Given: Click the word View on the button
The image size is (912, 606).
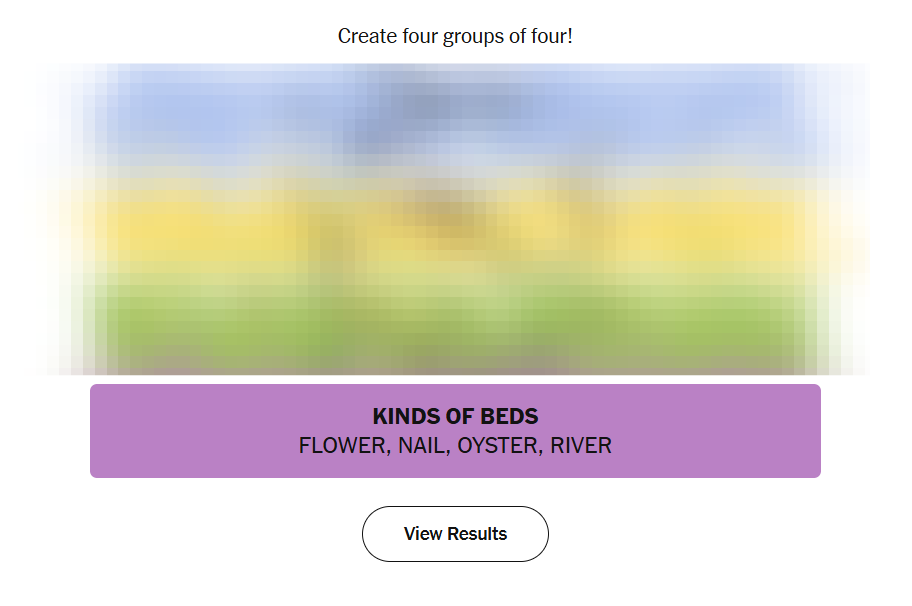Looking at the screenshot, I should coord(423,534).
